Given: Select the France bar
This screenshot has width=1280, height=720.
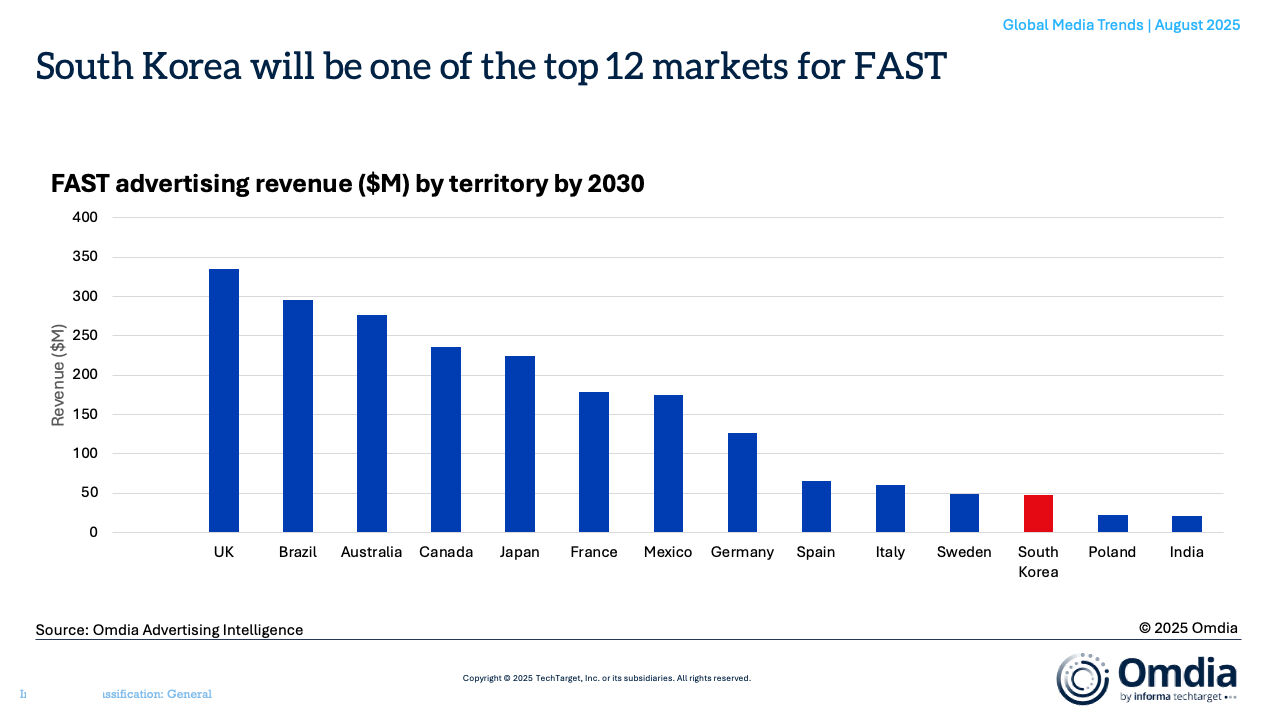Looking at the screenshot, I should pos(594,462).
